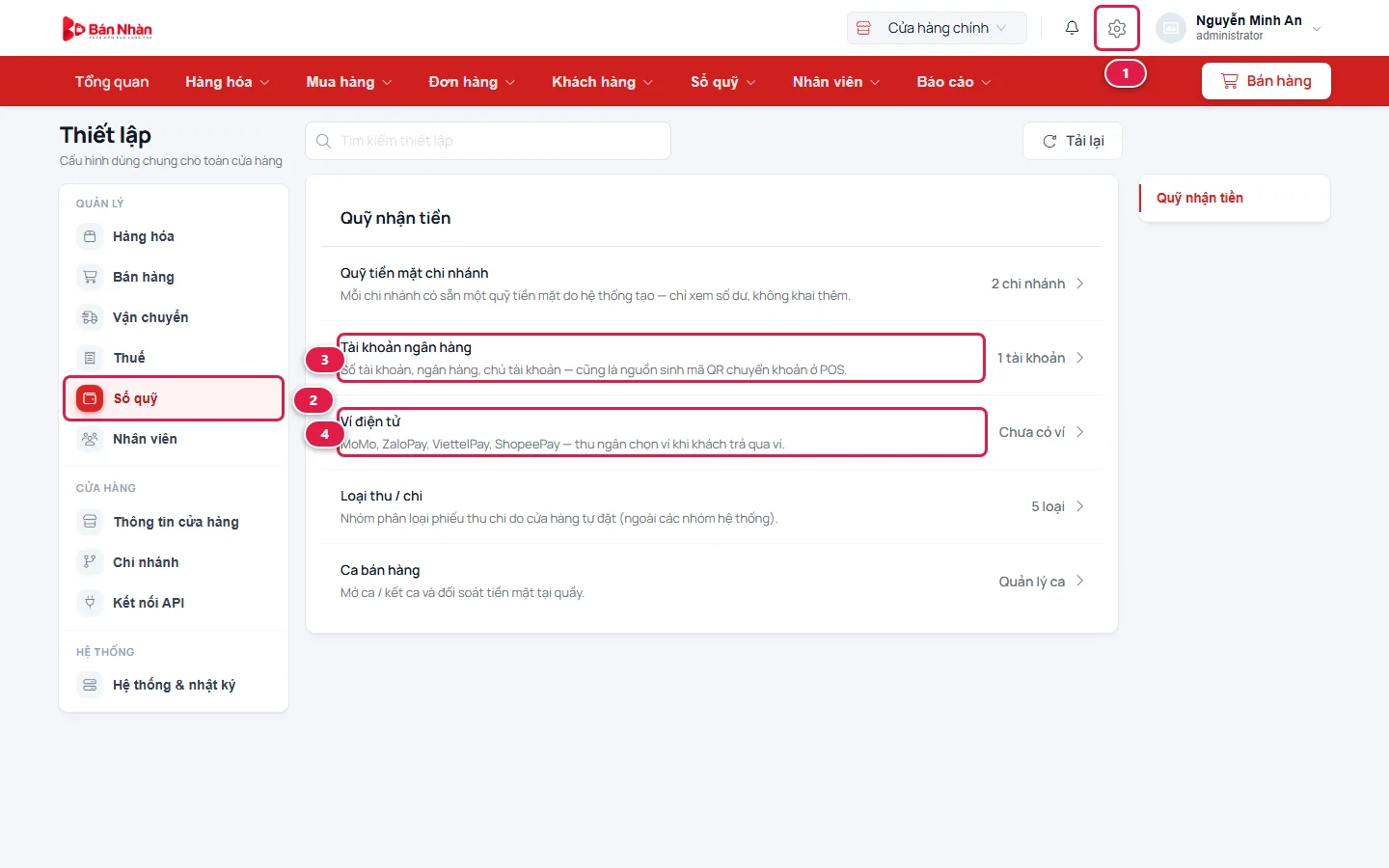Select Hàng hóa in the settings sidebar

pyautogui.click(x=174, y=236)
